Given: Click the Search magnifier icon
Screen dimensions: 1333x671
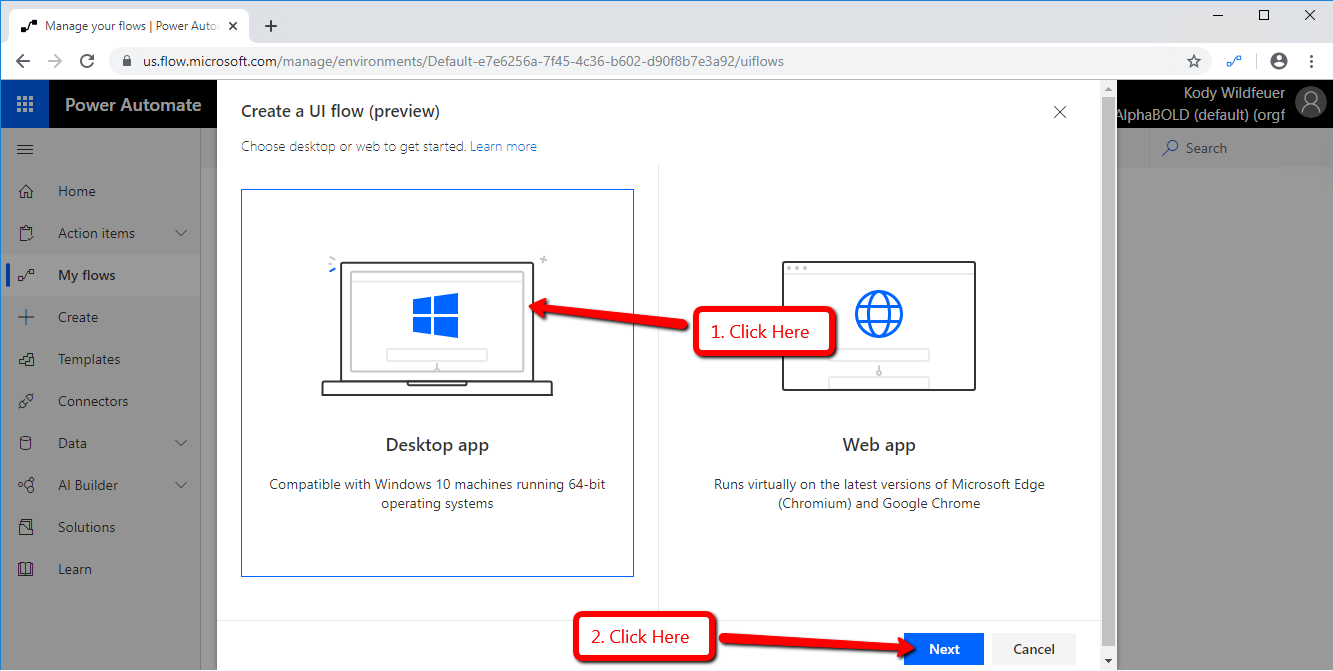Looking at the screenshot, I should tap(1170, 148).
